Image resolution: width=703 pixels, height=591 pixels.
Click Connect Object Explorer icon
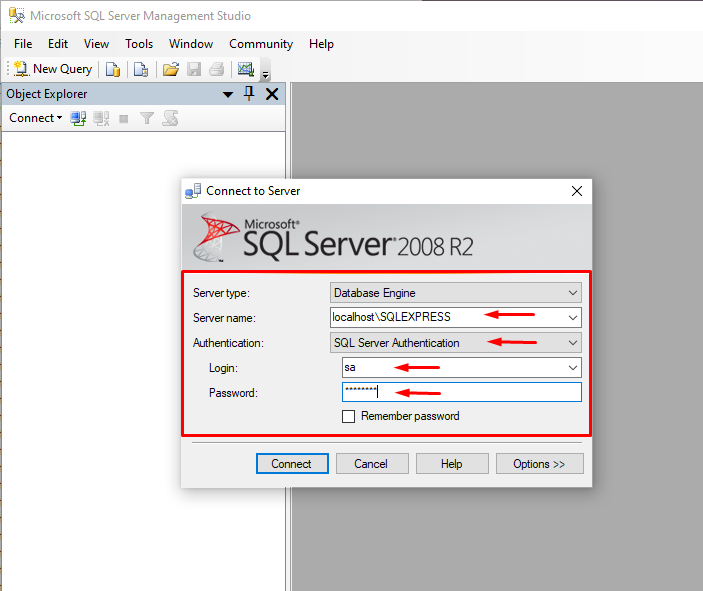[x=78, y=118]
